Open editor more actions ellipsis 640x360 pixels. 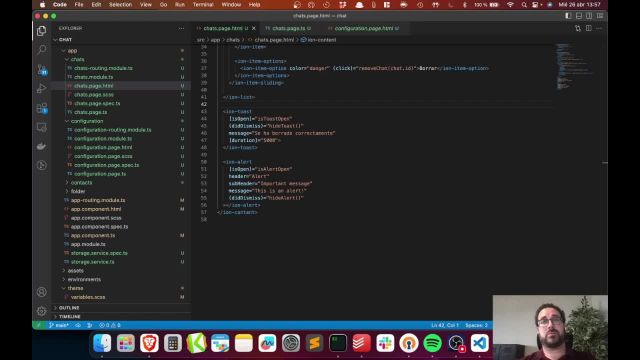(599, 28)
